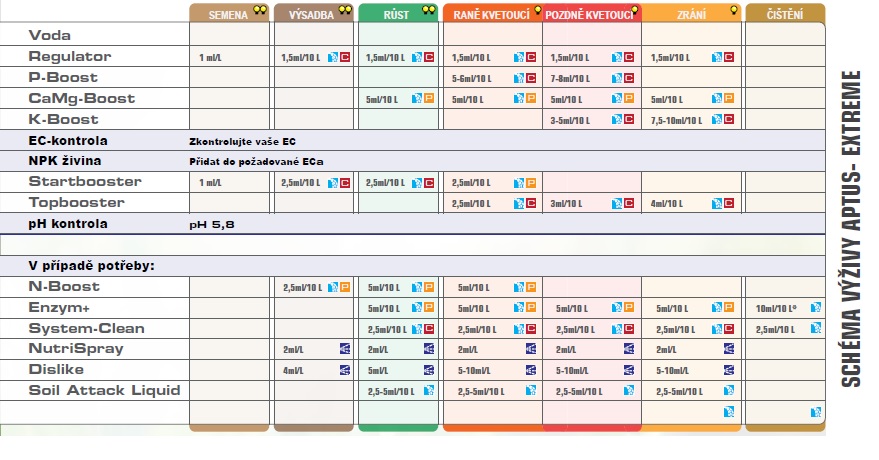Click the N-Boost row label
Image resolution: width=879 pixels, height=460 pixels.
coord(64,286)
